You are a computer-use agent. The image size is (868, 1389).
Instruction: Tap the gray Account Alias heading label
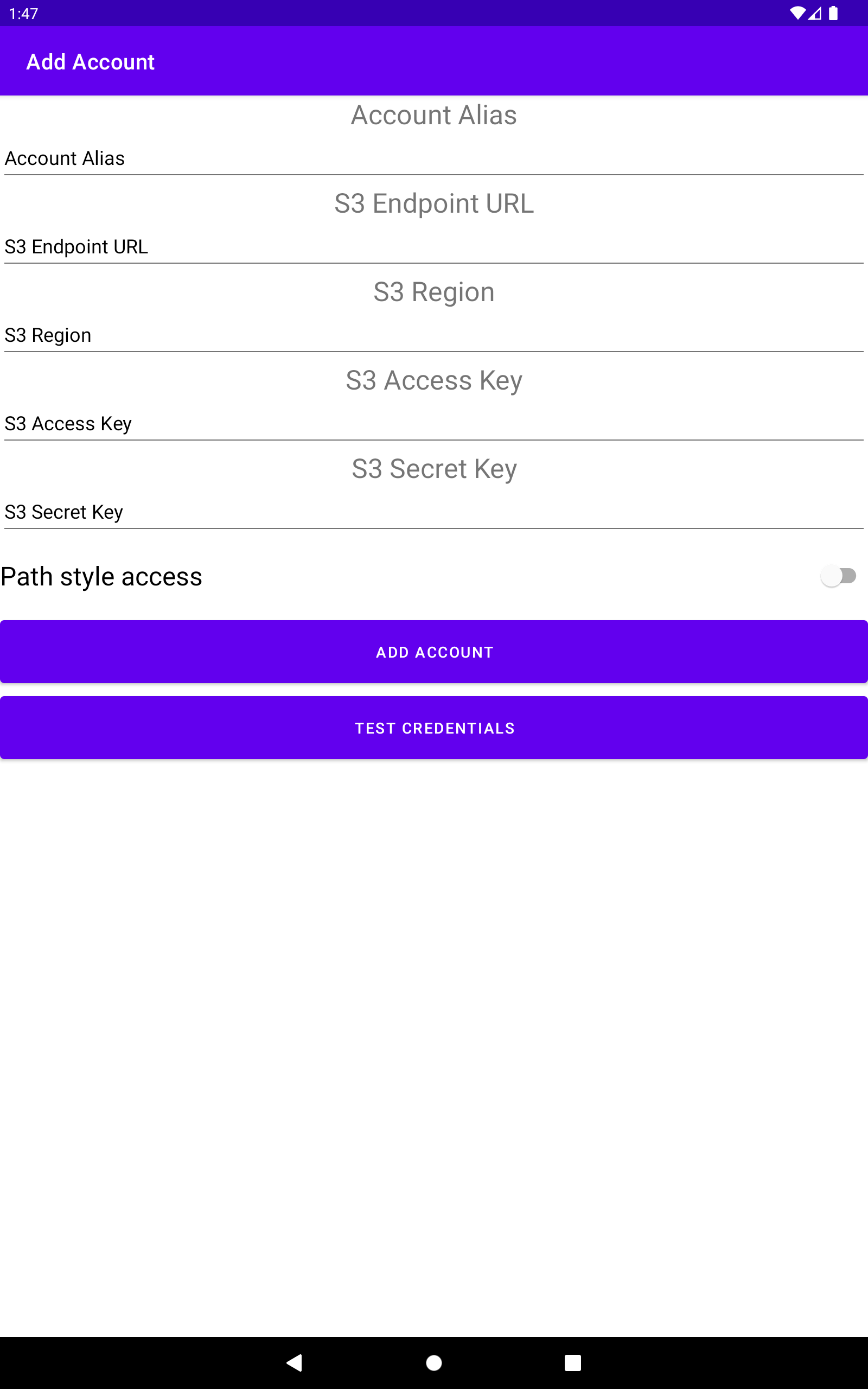point(434,115)
